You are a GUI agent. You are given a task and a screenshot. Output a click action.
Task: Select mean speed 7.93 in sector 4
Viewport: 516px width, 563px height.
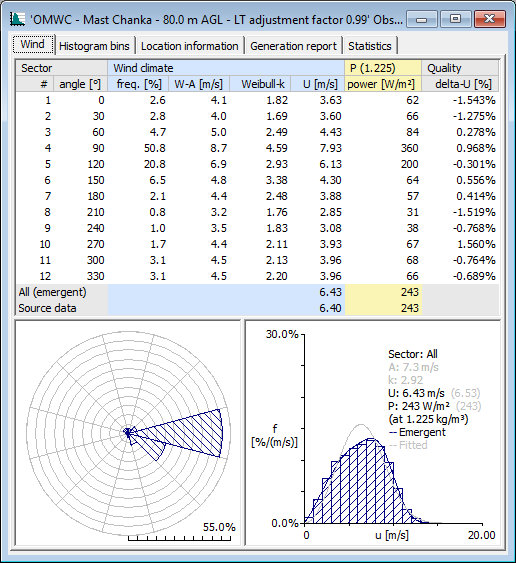pyautogui.click(x=331, y=148)
